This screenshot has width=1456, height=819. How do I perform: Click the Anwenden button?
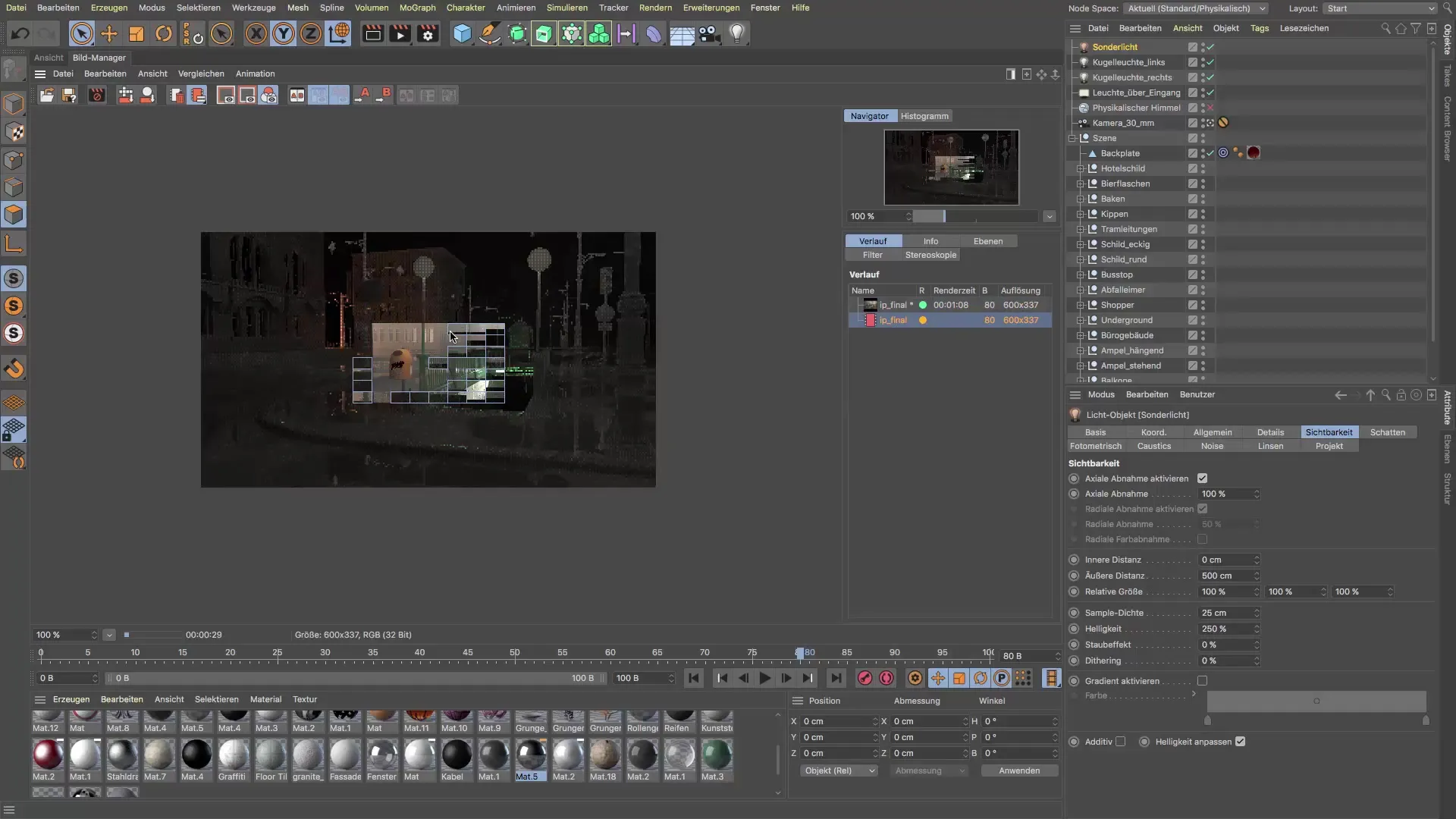(x=1019, y=771)
